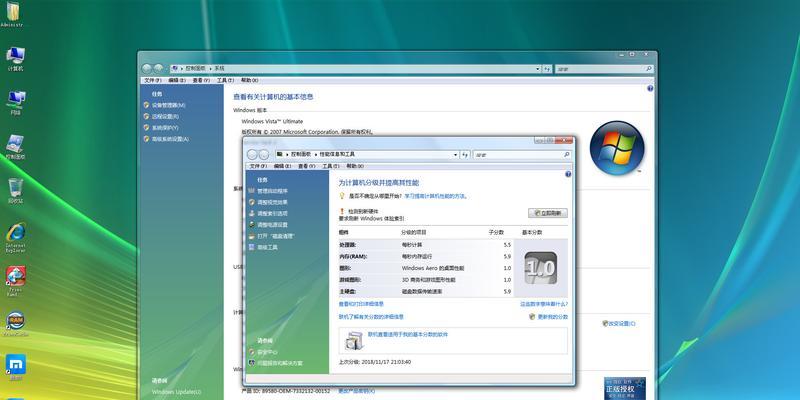Click what do these numbers mean link
This screenshot has width=800, height=400.
(x=544, y=304)
